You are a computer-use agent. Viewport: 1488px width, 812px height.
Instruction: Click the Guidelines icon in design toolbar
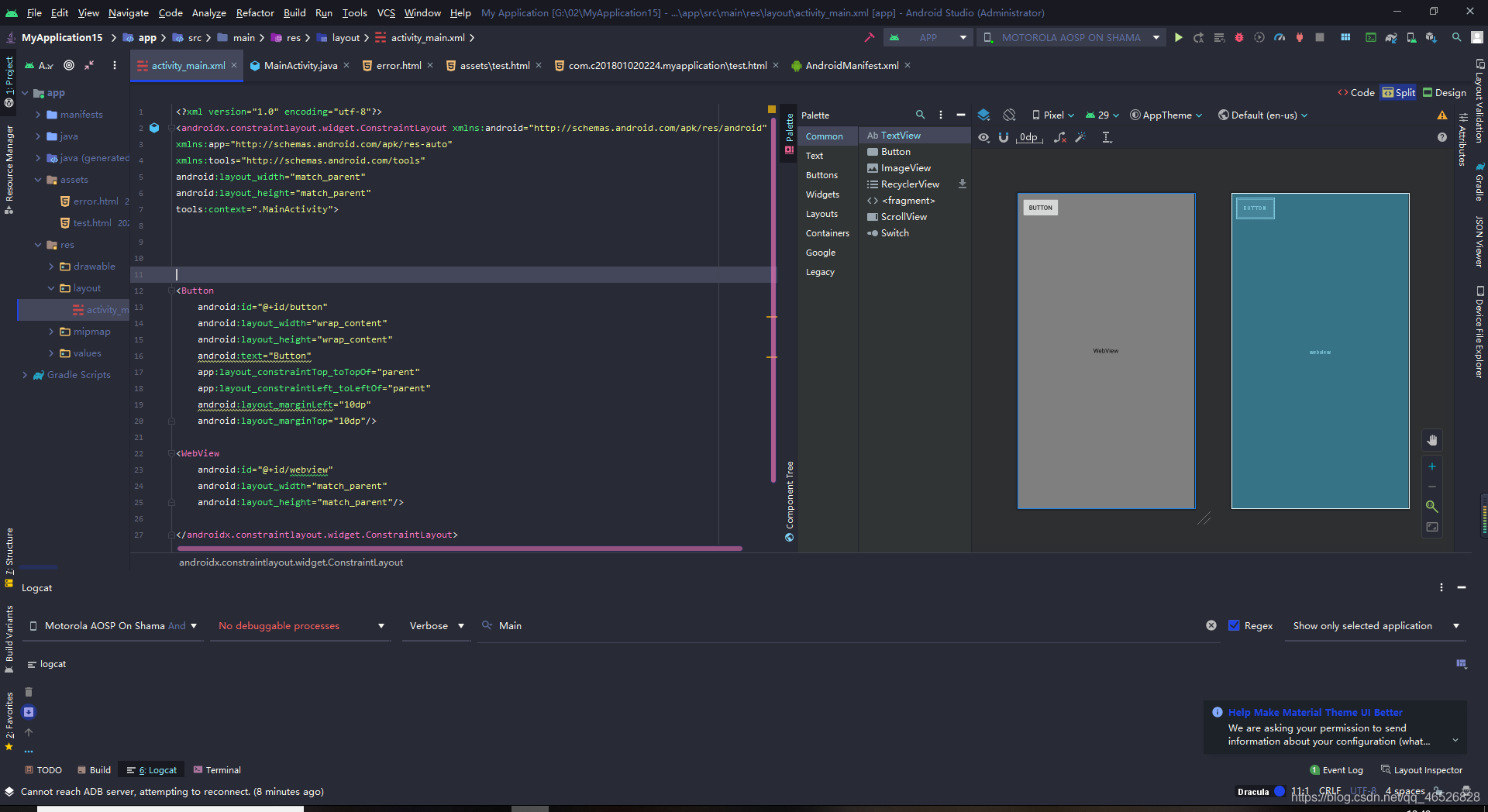(x=1107, y=137)
